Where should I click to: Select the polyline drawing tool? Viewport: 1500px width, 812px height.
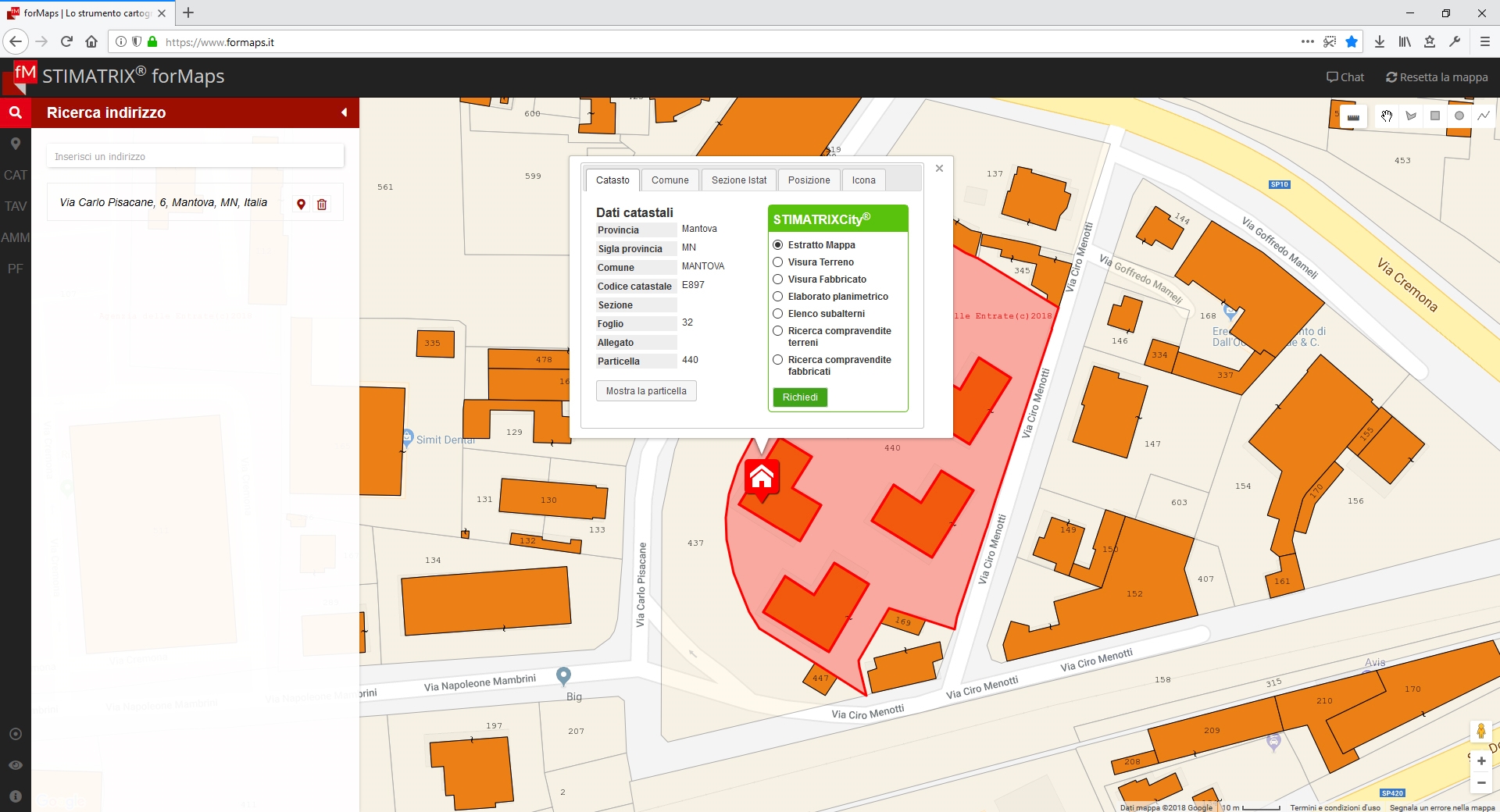pyautogui.click(x=1484, y=116)
